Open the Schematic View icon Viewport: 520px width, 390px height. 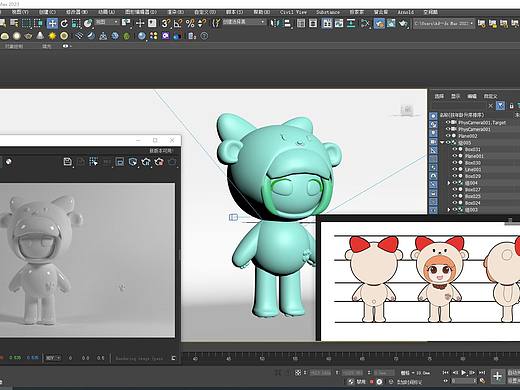351,23
